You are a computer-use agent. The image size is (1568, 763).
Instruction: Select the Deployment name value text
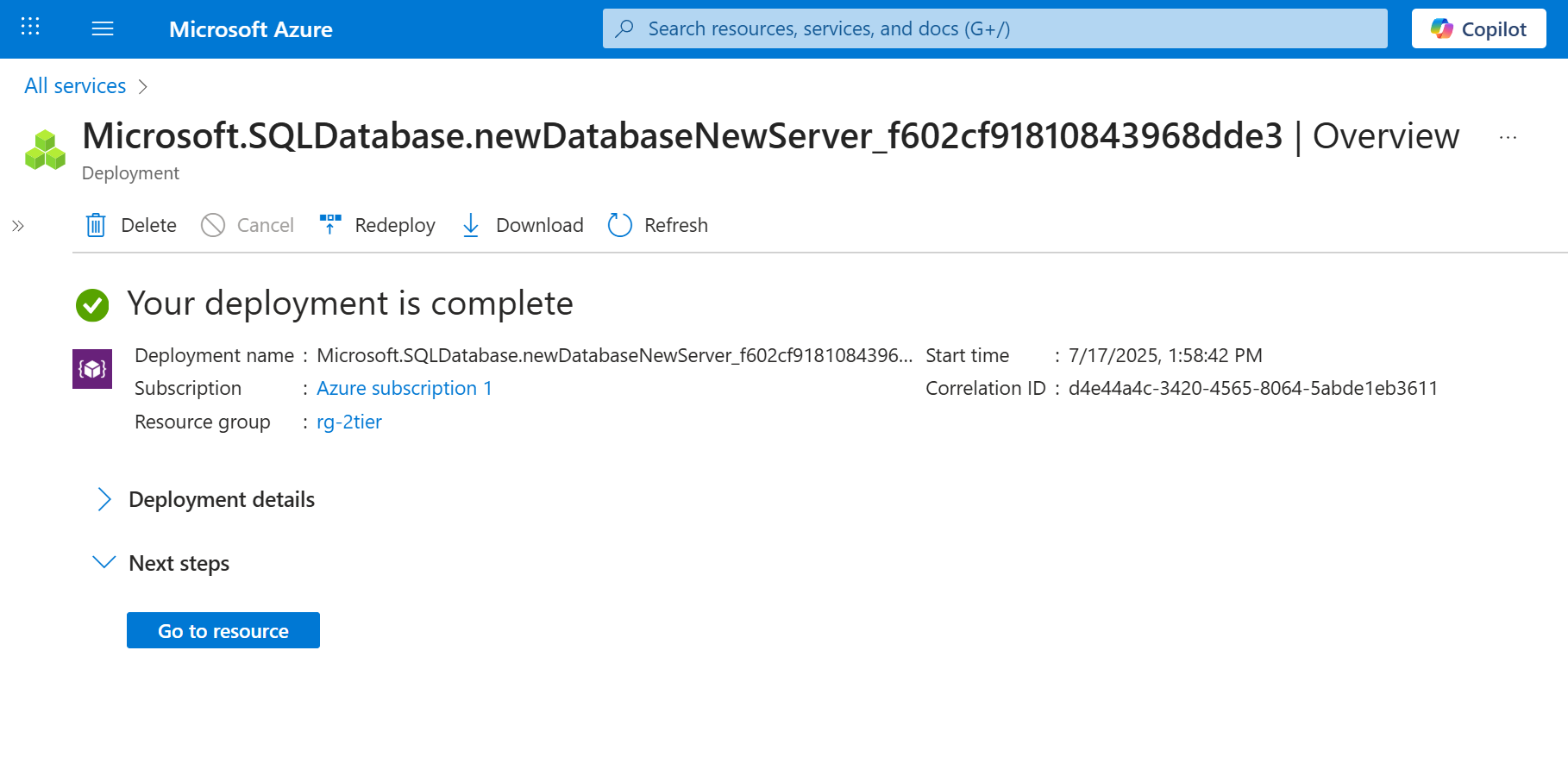(x=614, y=356)
